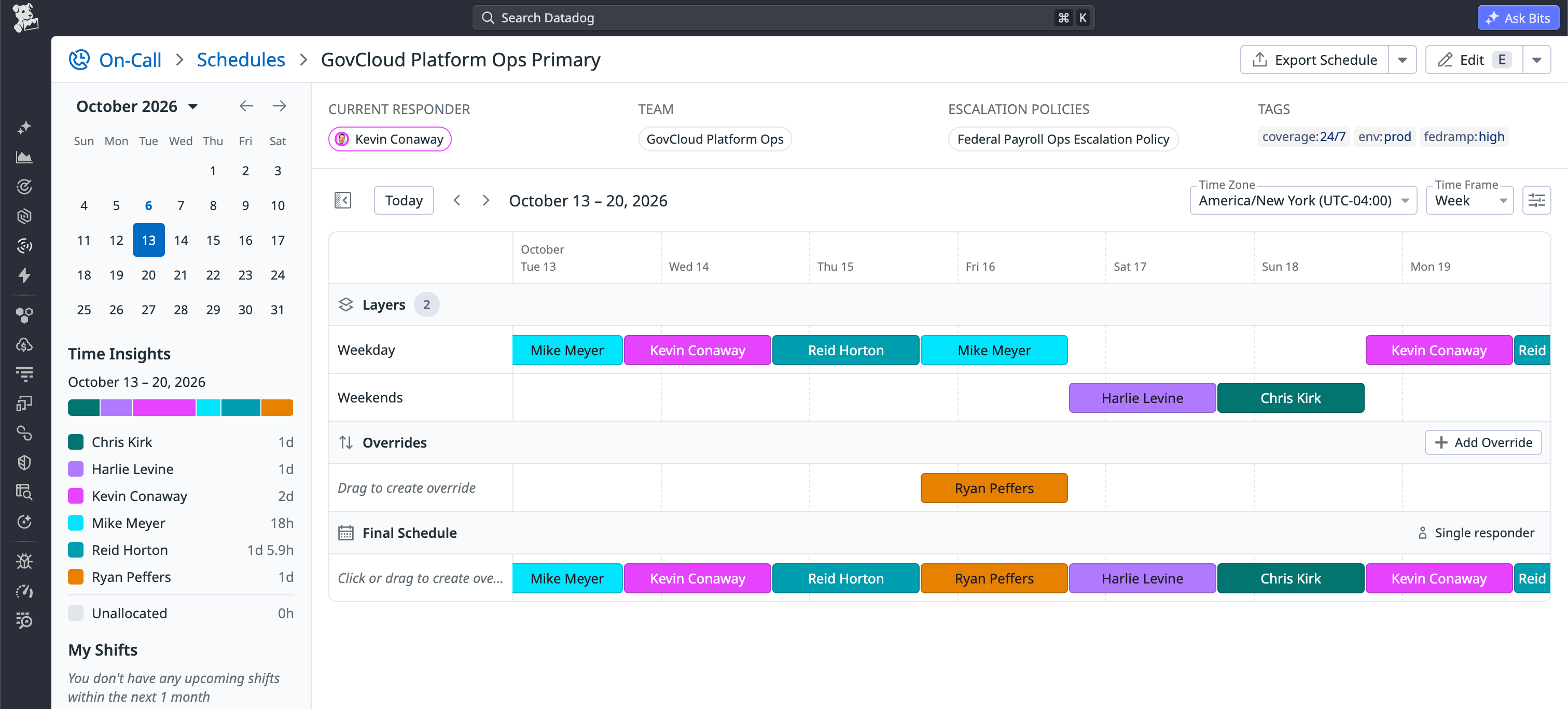Click Harlie Levine shift in Weekends layer

pyautogui.click(x=1142, y=398)
